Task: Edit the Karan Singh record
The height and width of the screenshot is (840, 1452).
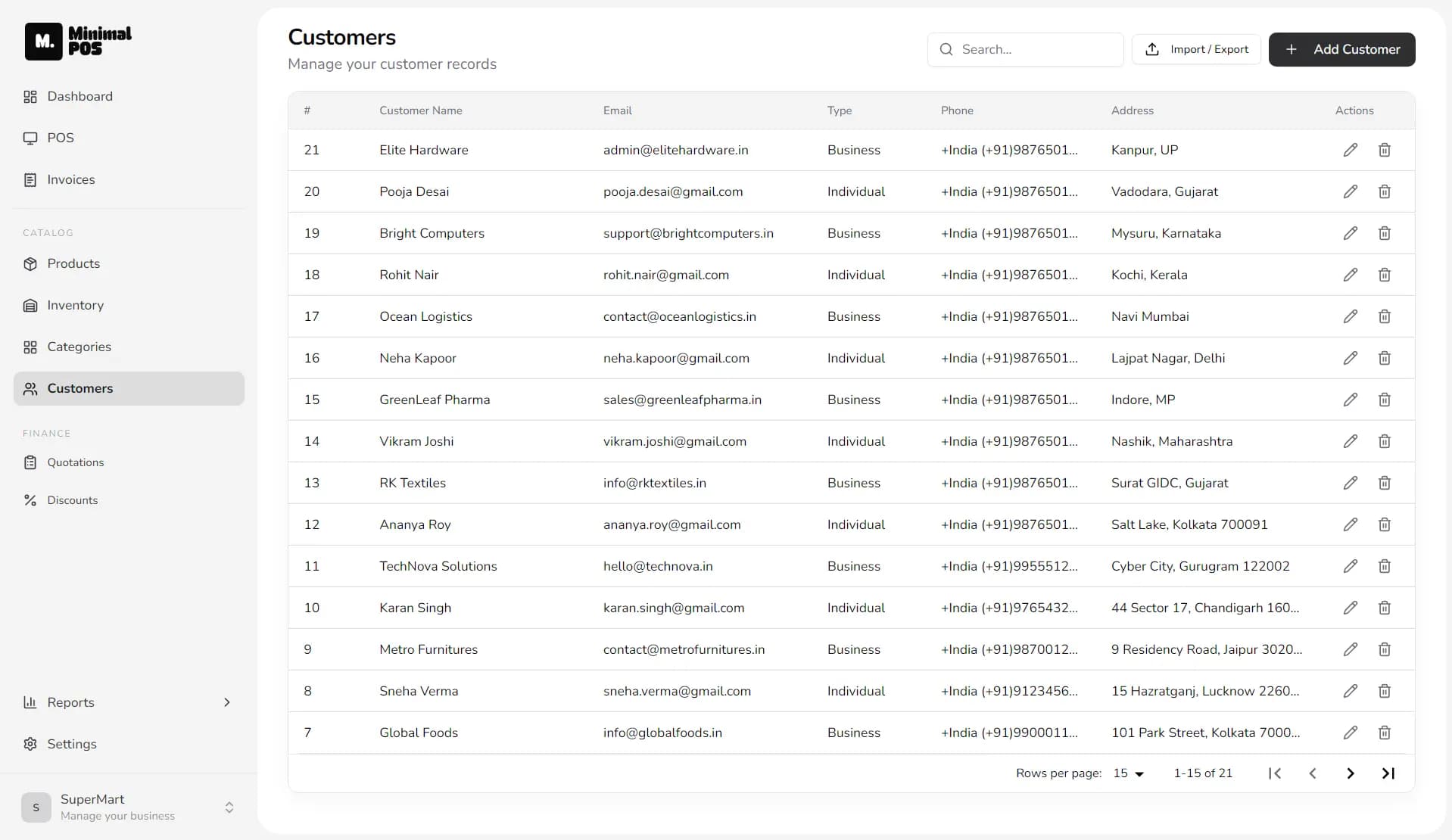Action: click(1350, 608)
